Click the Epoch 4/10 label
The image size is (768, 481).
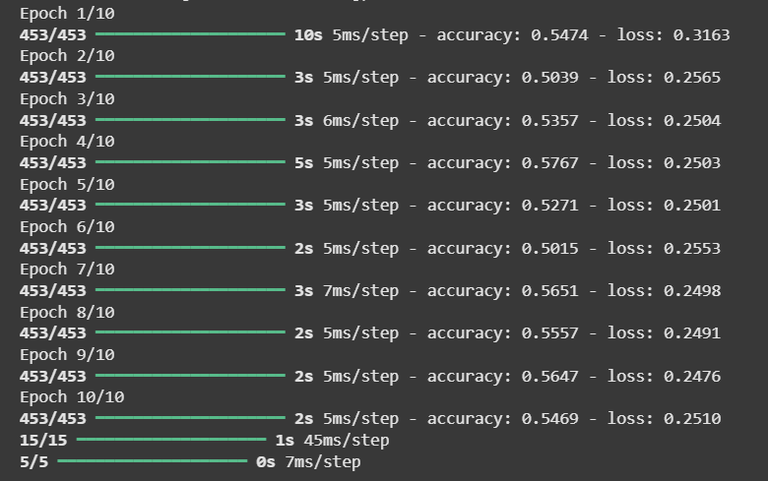pyautogui.click(x=67, y=142)
